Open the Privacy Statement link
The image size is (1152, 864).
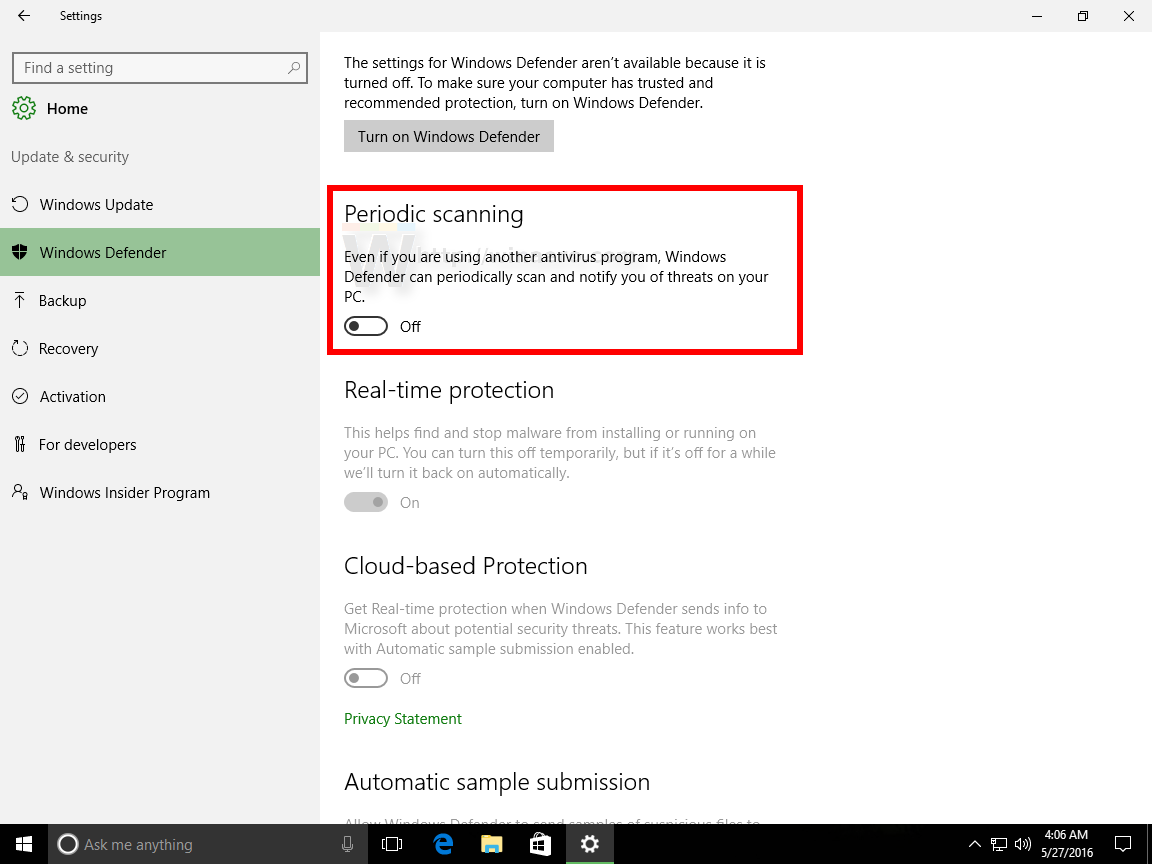402,718
